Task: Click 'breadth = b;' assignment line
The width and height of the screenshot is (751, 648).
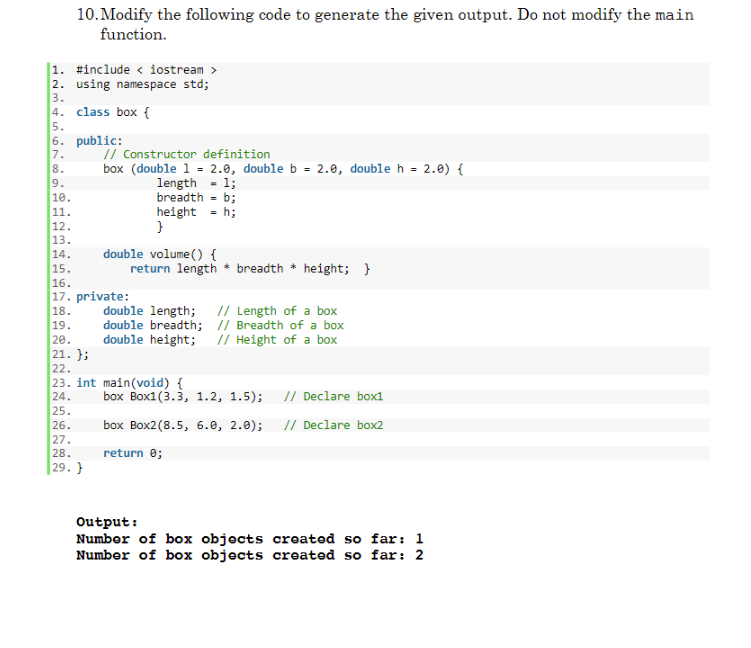Action: tap(196, 198)
